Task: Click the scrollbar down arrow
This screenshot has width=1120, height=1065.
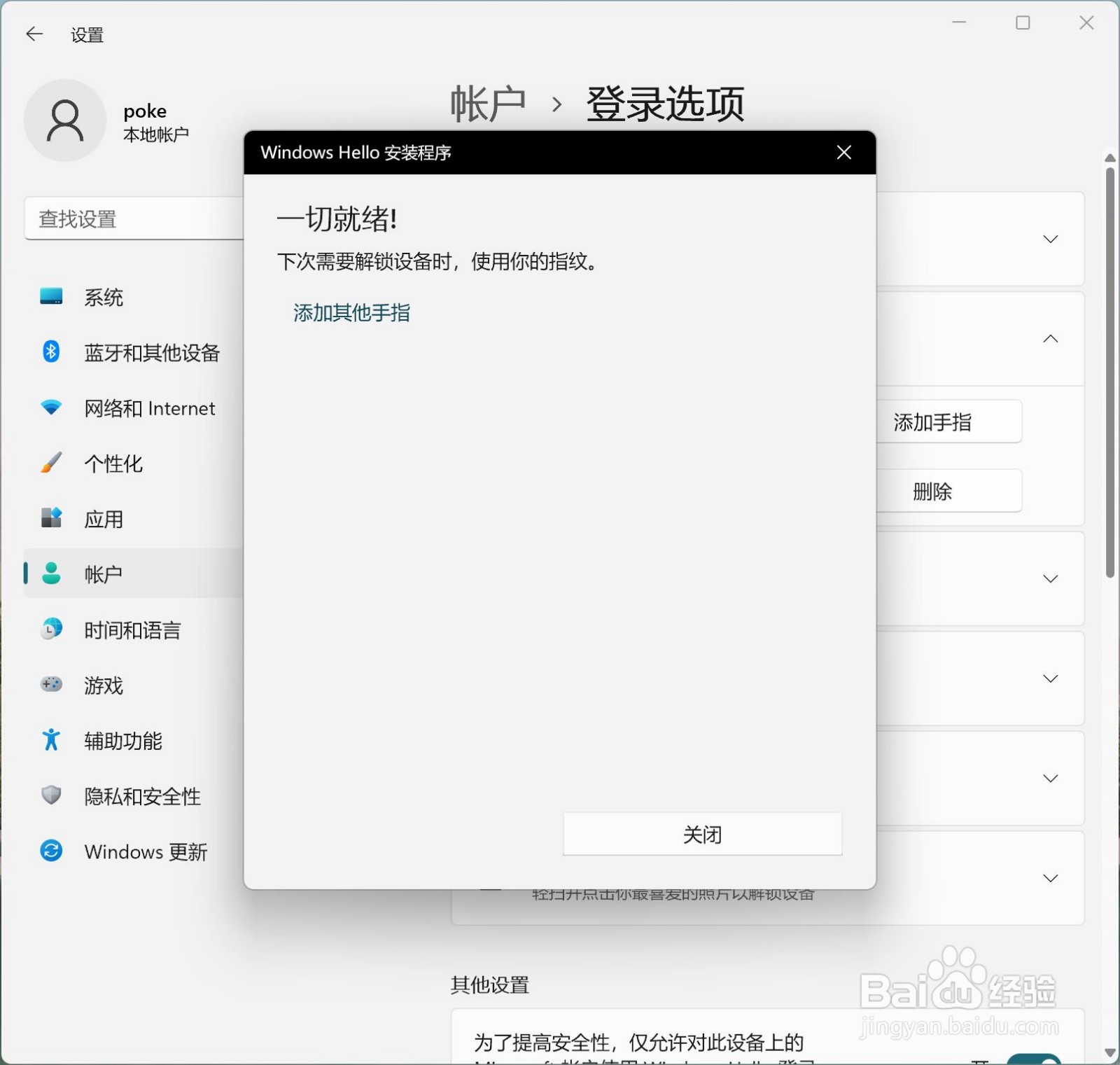Action: click(1110, 1052)
